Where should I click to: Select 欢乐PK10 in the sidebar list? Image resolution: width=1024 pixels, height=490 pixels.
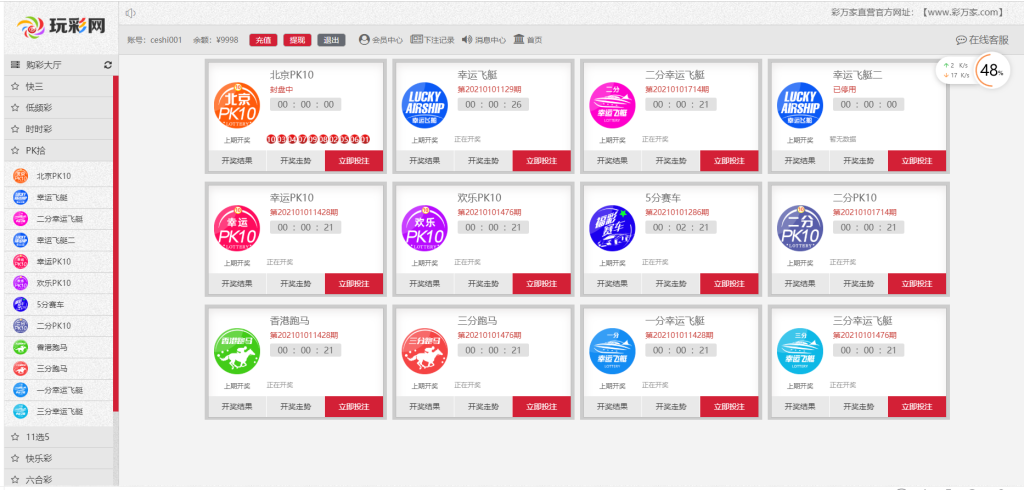point(55,283)
